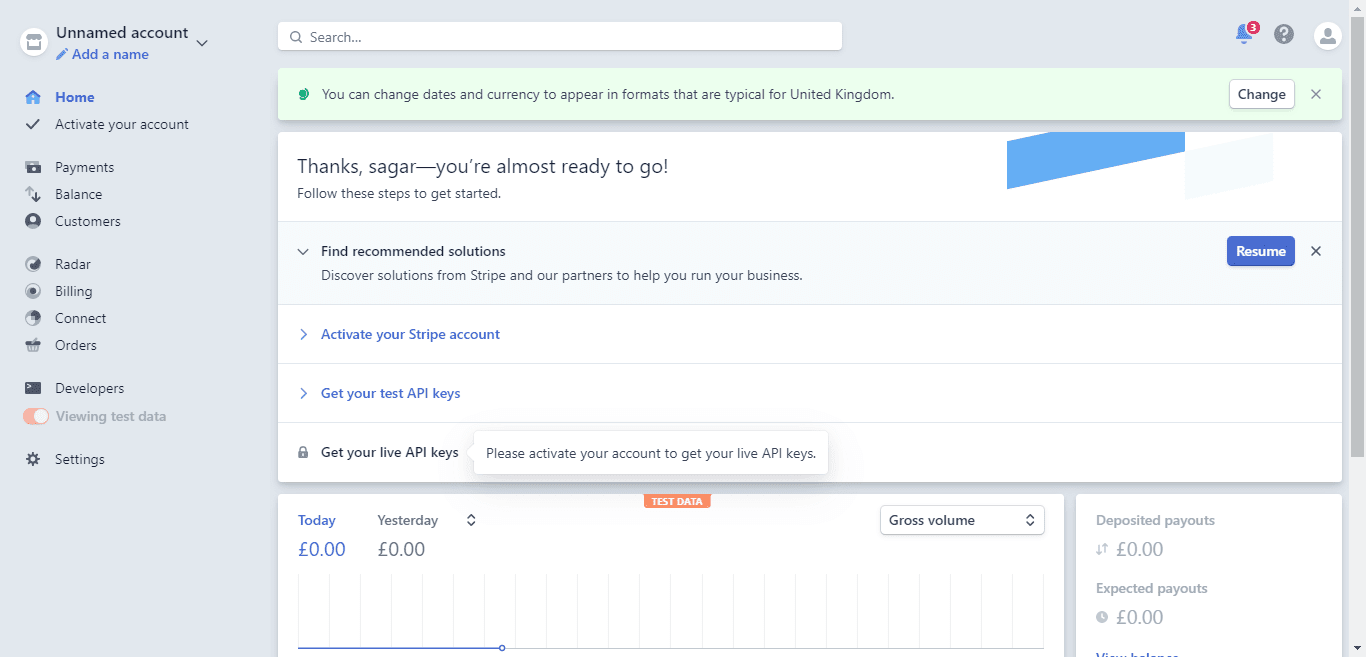This screenshot has width=1366, height=657.
Task: Open Payments in sidebar
Action: [84, 167]
